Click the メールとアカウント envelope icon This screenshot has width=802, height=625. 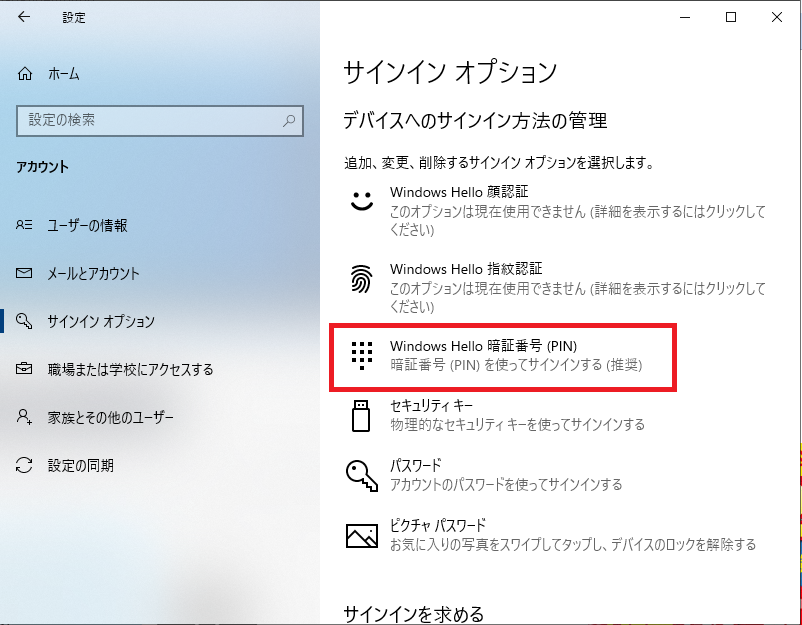pyautogui.click(x=24, y=273)
